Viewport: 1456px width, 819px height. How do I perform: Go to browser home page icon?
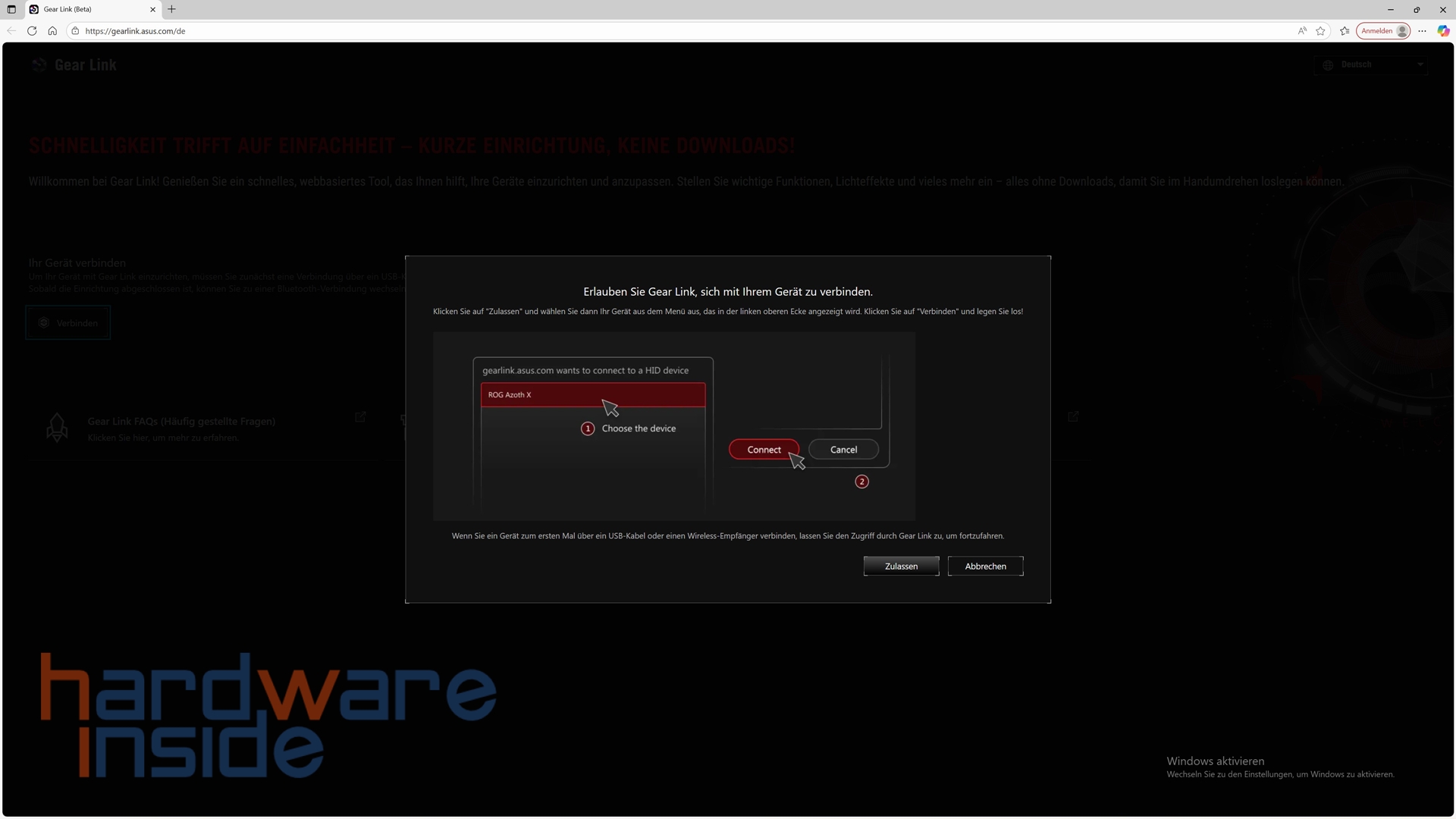pos(52,31)
